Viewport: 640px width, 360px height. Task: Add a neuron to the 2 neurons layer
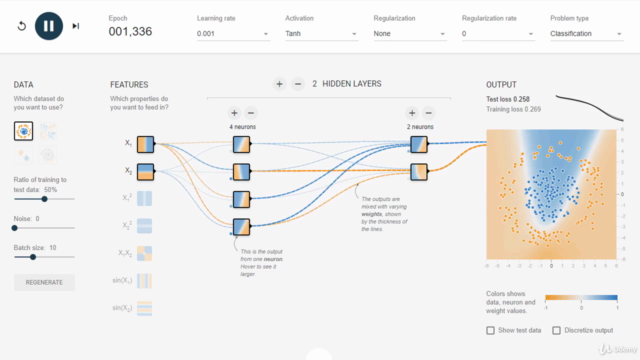[412, 113]
